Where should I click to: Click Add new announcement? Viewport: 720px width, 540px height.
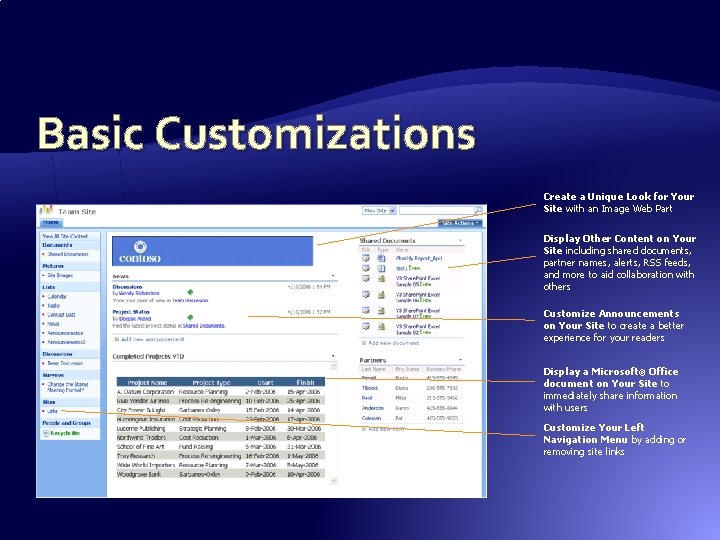tap(152, 339)
